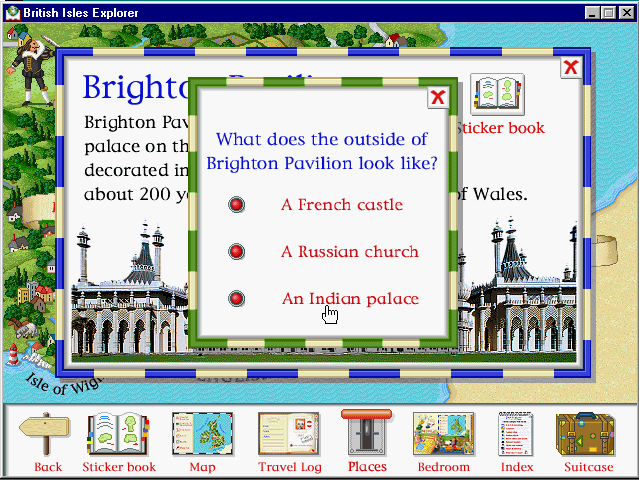Click the 'Back' label in toolbar
Screen dimensions: 639x480
[48, 467]
